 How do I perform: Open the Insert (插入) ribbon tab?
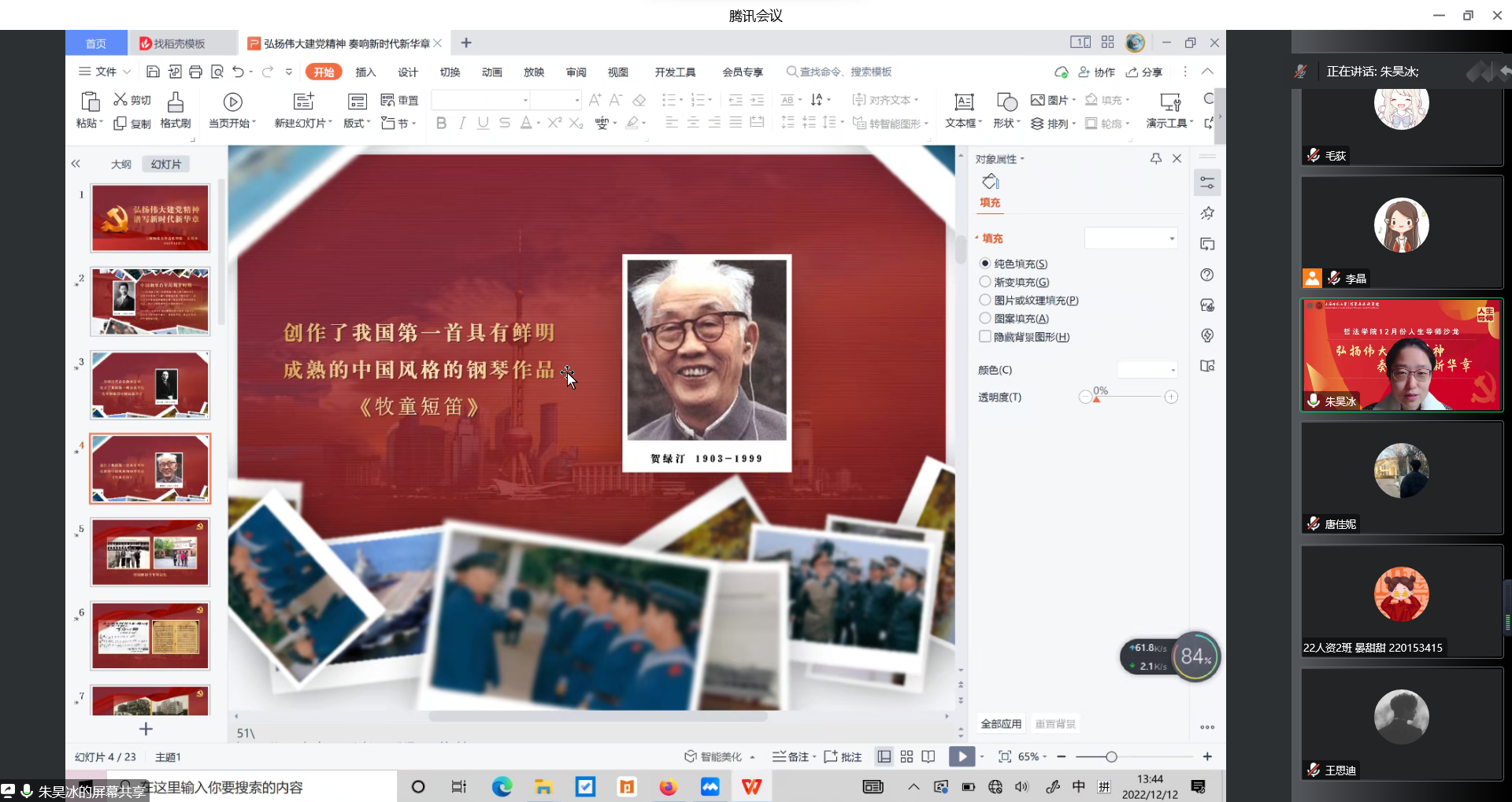point(365,72)
